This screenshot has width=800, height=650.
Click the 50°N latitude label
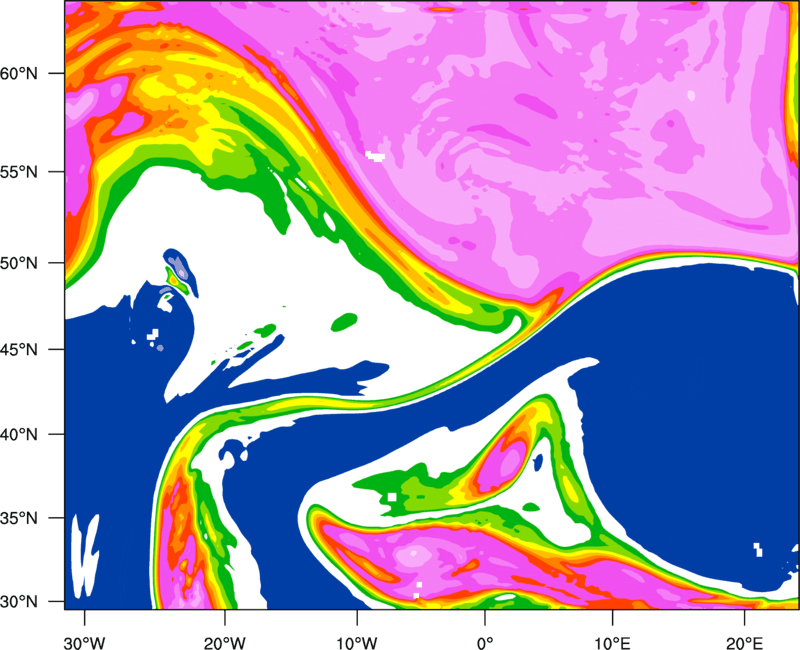19,263
